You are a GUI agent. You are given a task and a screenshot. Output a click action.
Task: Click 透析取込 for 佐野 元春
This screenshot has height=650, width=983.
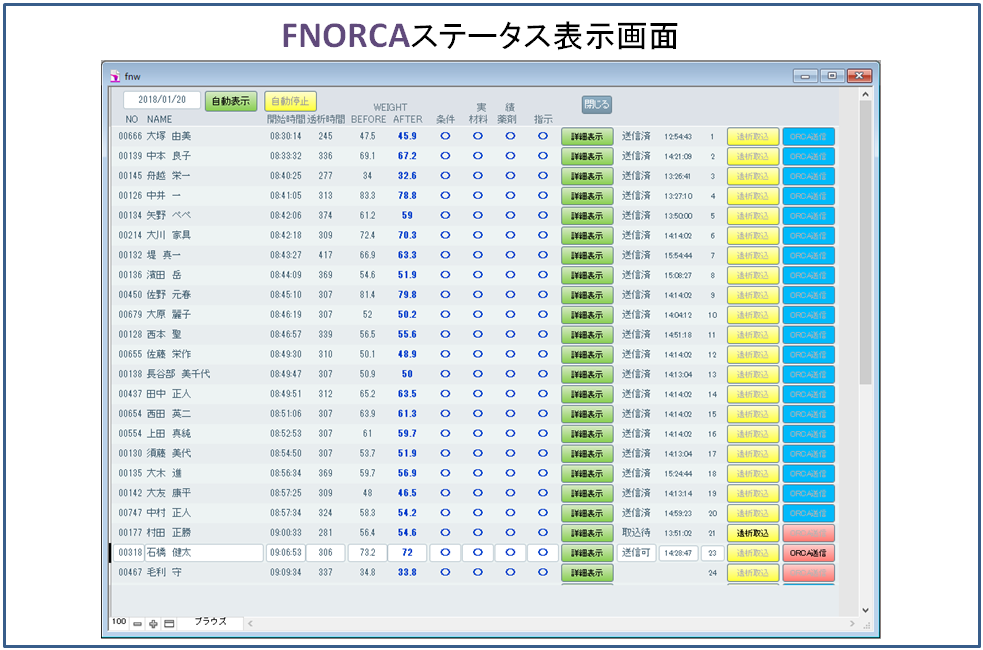(753, 295)
